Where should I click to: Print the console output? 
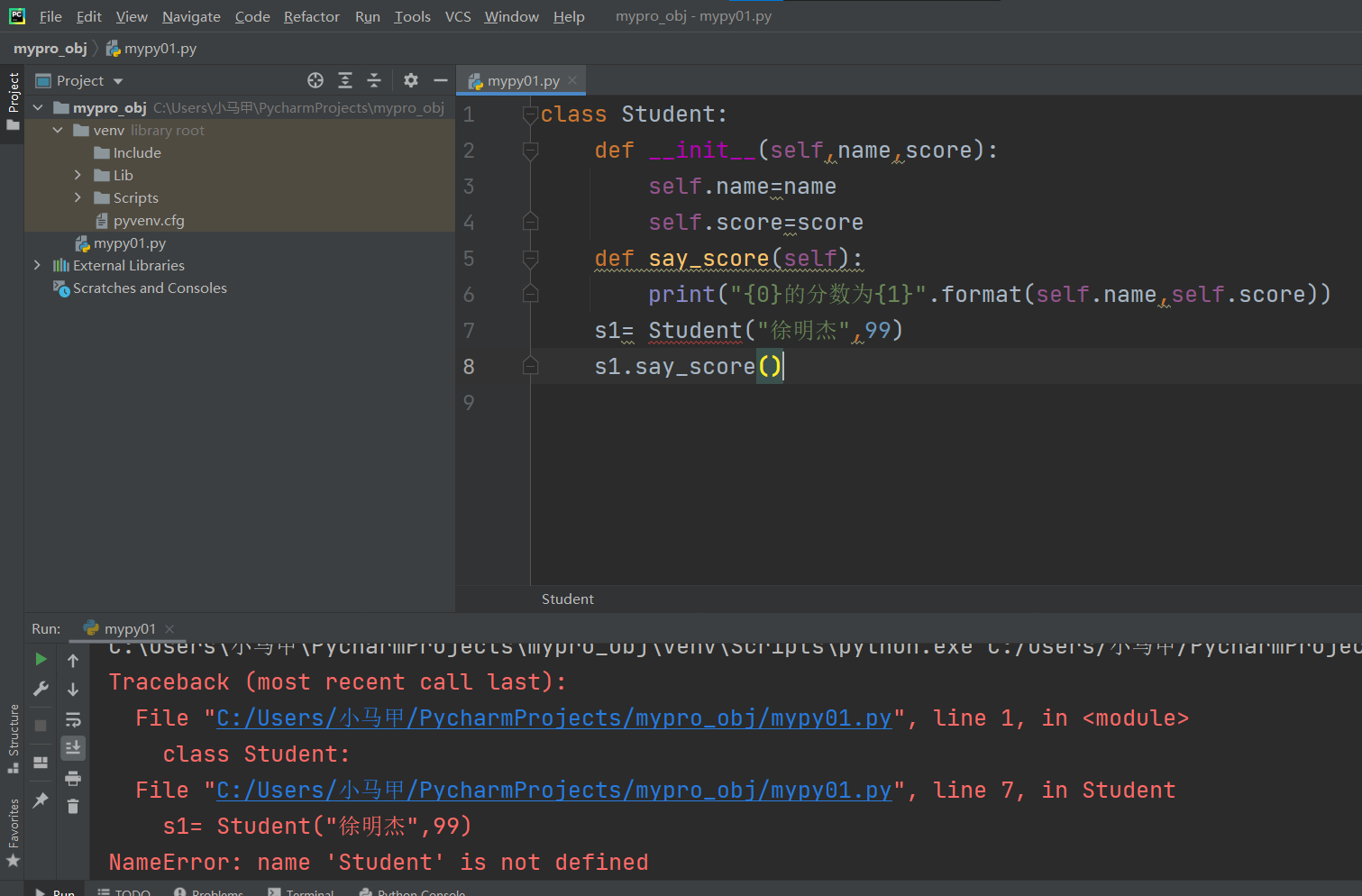coord(73,778)
